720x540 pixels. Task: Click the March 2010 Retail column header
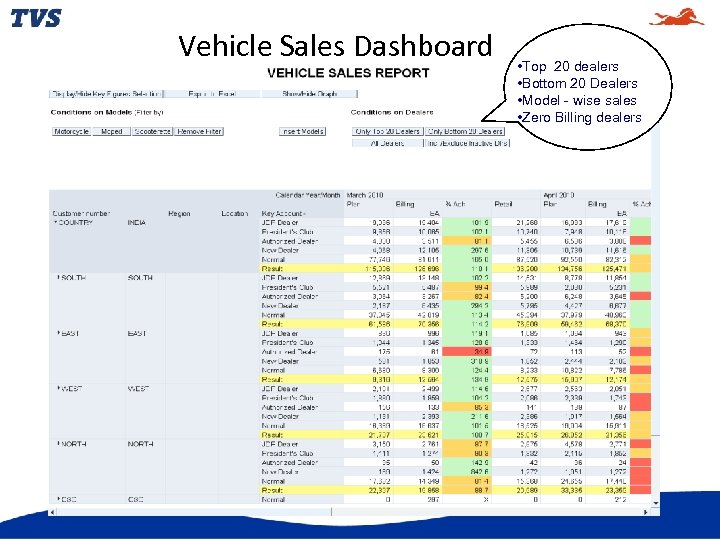tap(502, 204)
